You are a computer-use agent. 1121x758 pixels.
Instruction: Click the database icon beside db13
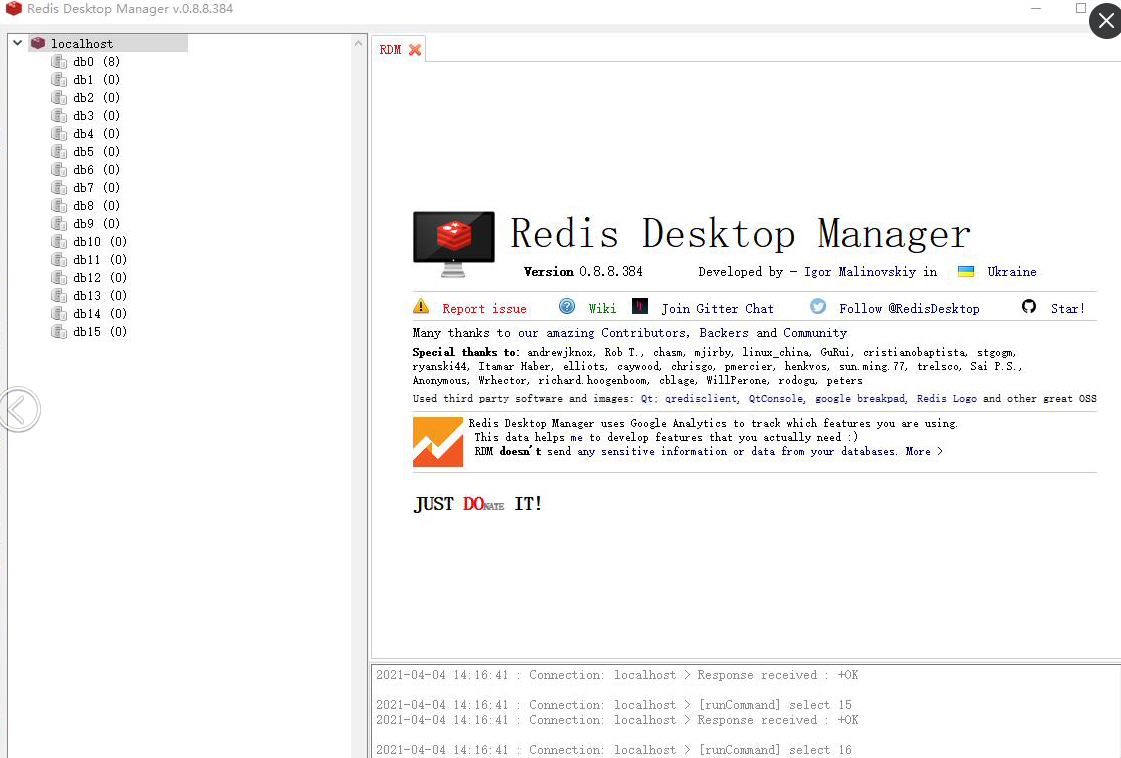[x=59, y=295]
